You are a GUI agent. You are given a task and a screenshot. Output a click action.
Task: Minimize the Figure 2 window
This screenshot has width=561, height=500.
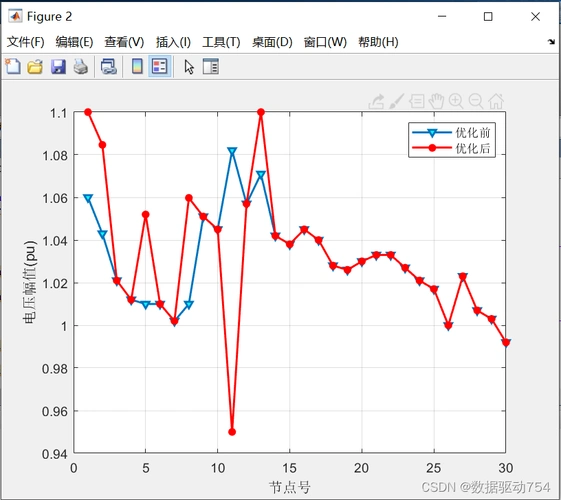tap(442, 16)
